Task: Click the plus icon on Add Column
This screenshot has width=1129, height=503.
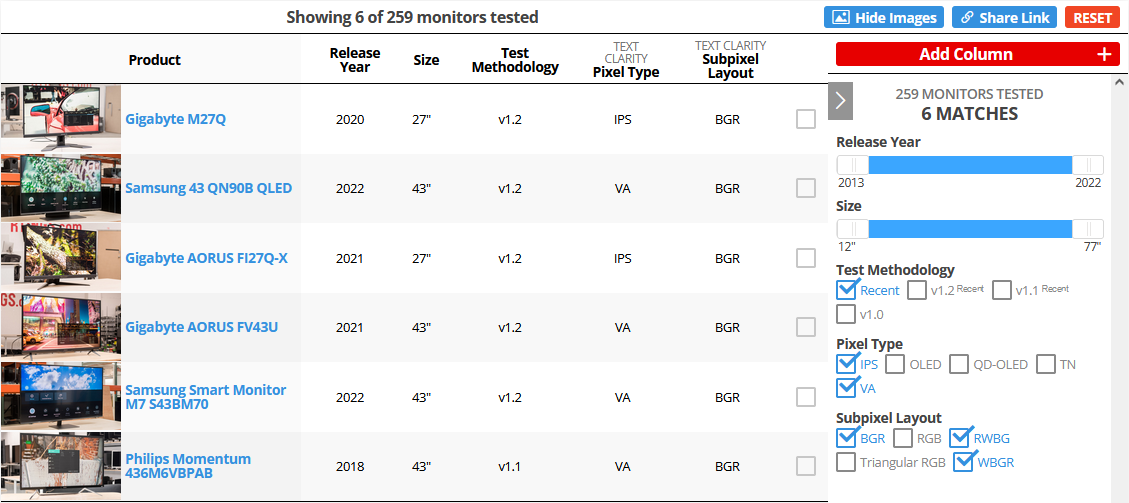Action: pos(1104,55)
